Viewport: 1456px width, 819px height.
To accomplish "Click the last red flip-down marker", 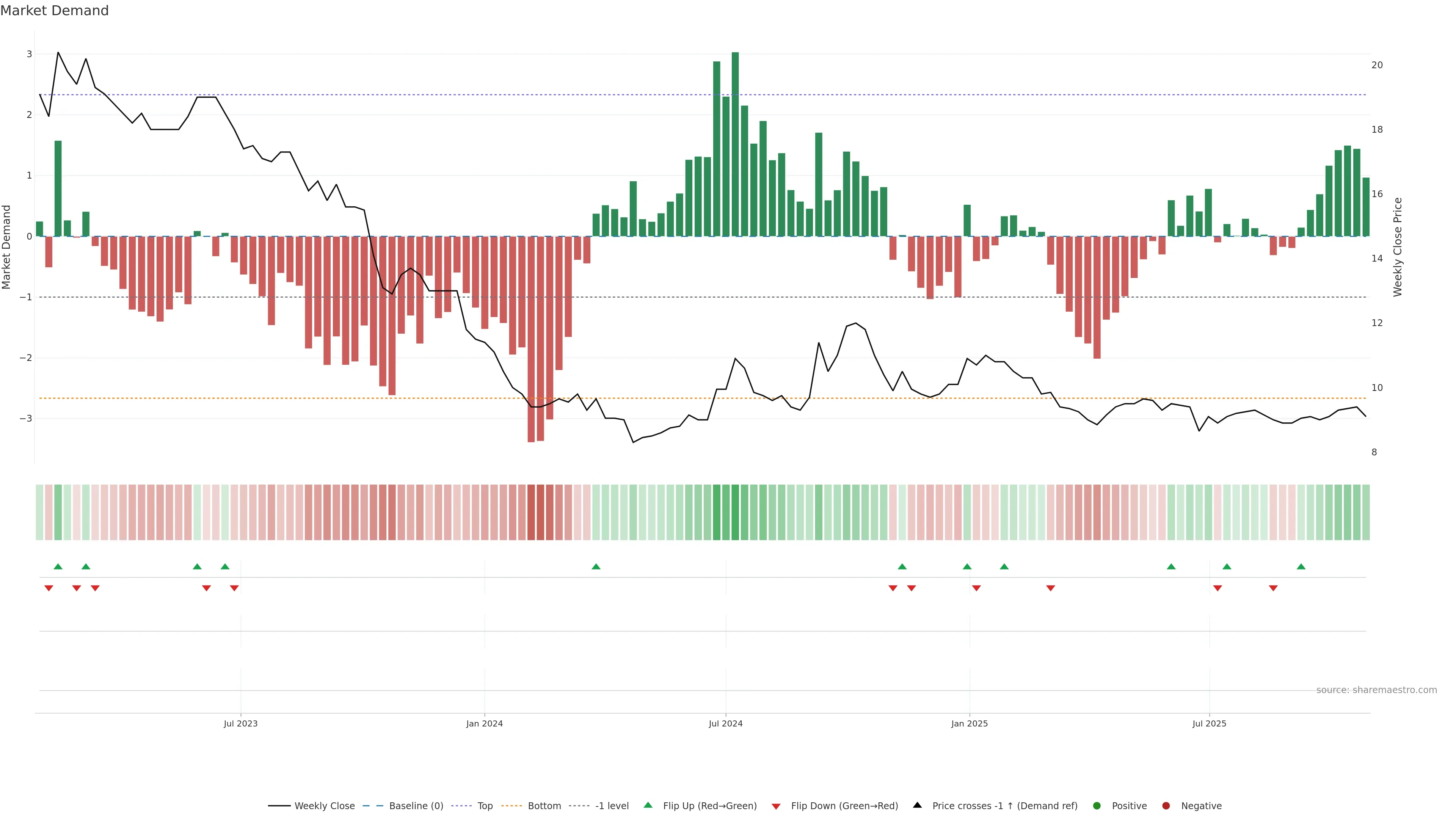I will (1273, 588).
